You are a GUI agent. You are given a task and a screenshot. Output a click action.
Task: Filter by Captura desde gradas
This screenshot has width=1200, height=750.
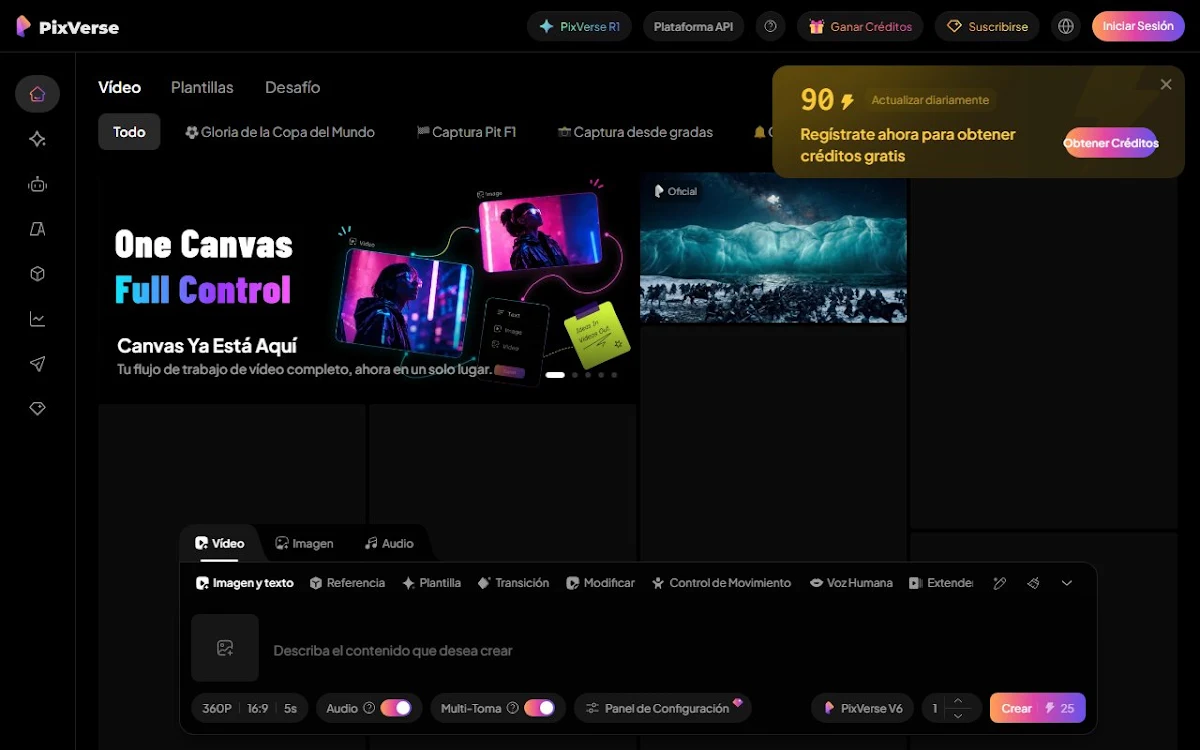pyautogui.click(x=635, y=132)
